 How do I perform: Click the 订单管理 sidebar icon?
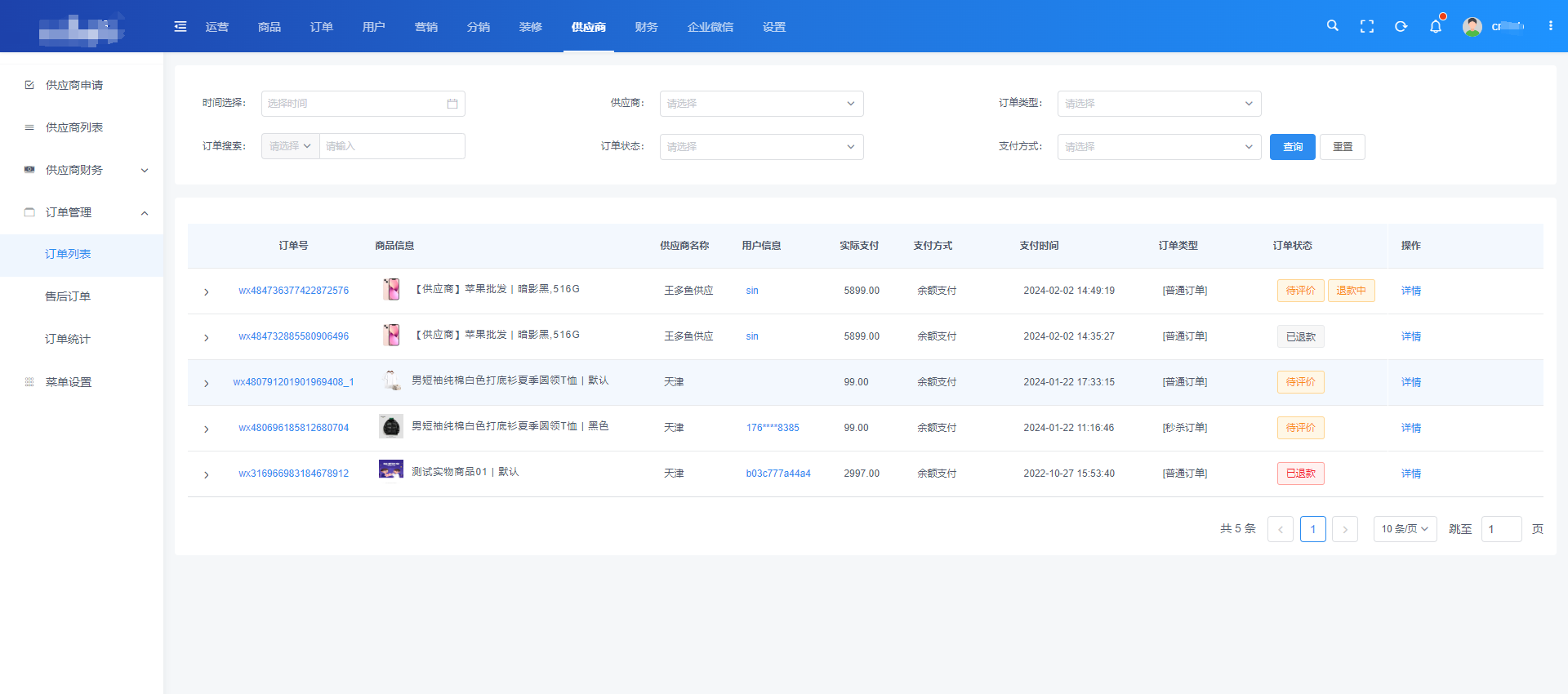pyautogui.click(x=29, y=212)
